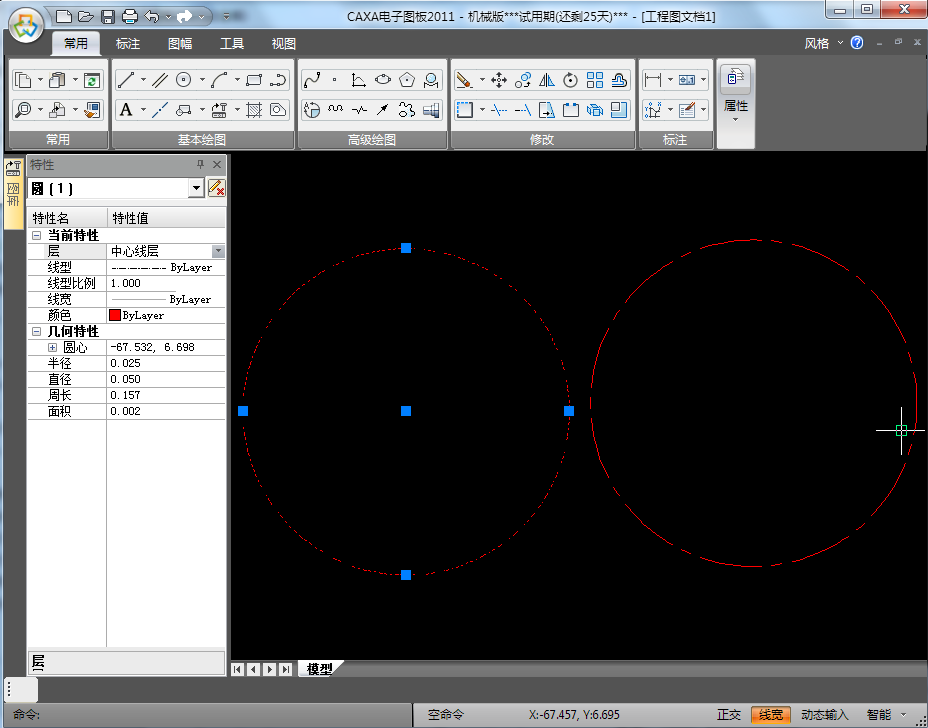Select the Text tool (A icon)
Image resolution: width=928 pixels, height=728 pixels.
click(126, 110)
